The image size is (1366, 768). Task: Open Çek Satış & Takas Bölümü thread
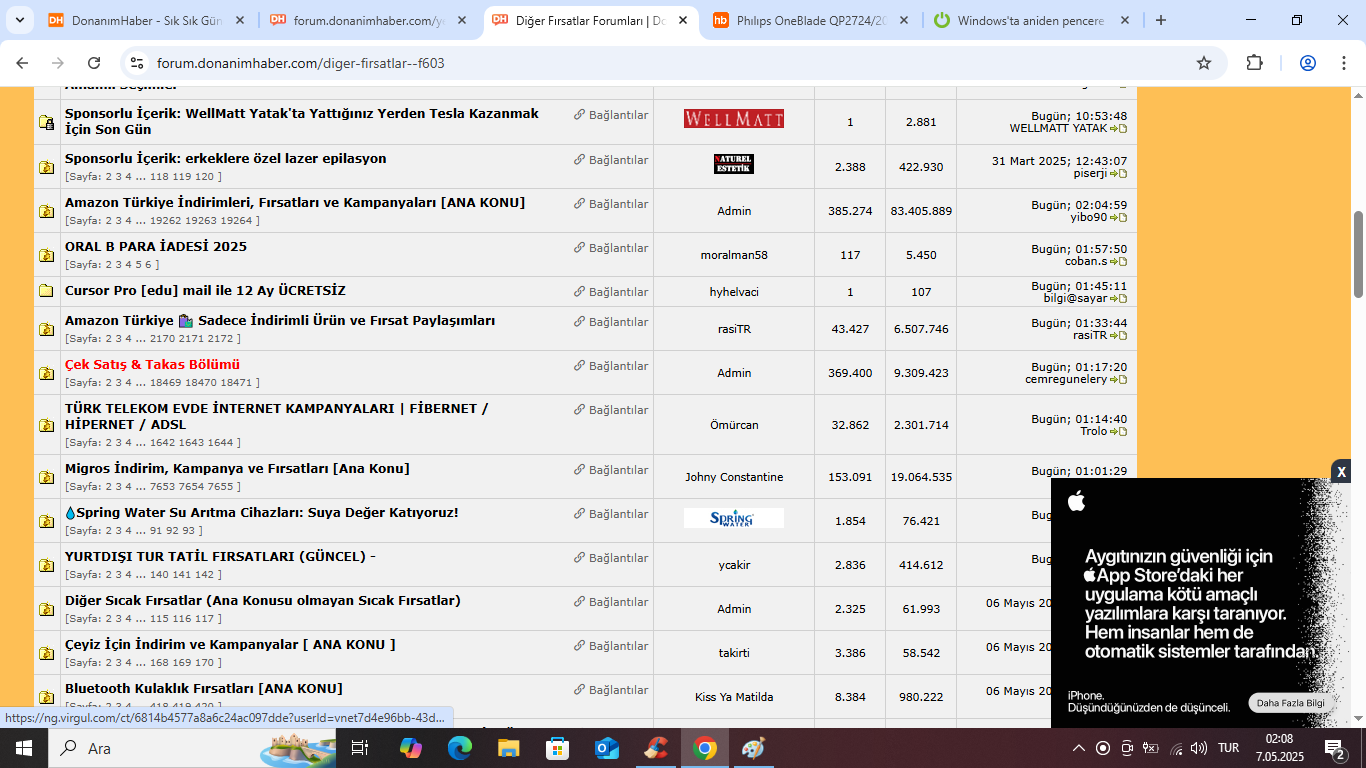pyautogui.click(x=152, y=364)
